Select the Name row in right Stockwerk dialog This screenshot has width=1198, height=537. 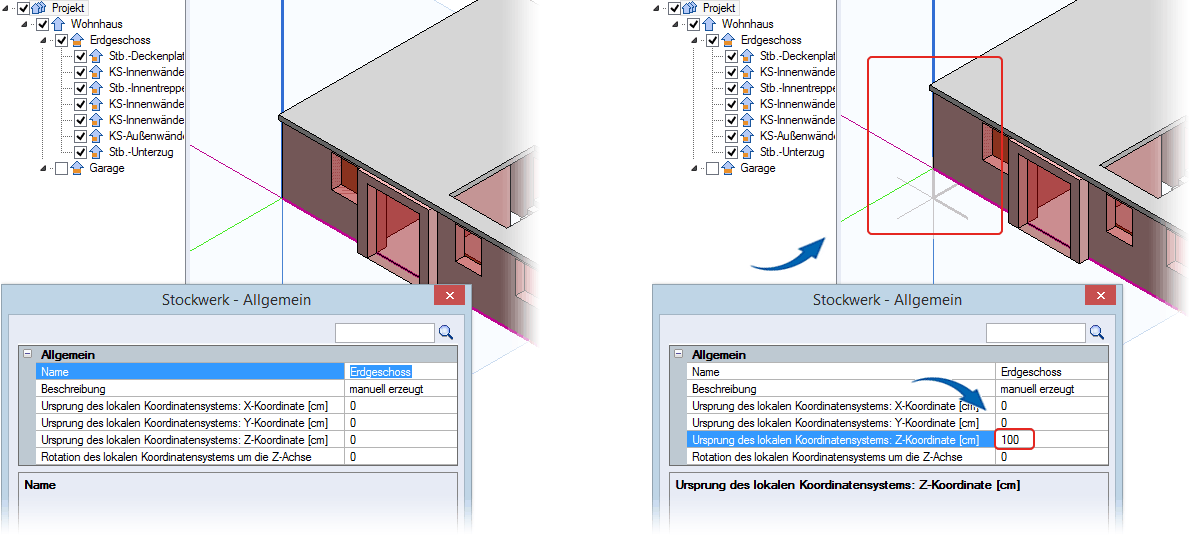click(898, 372)
